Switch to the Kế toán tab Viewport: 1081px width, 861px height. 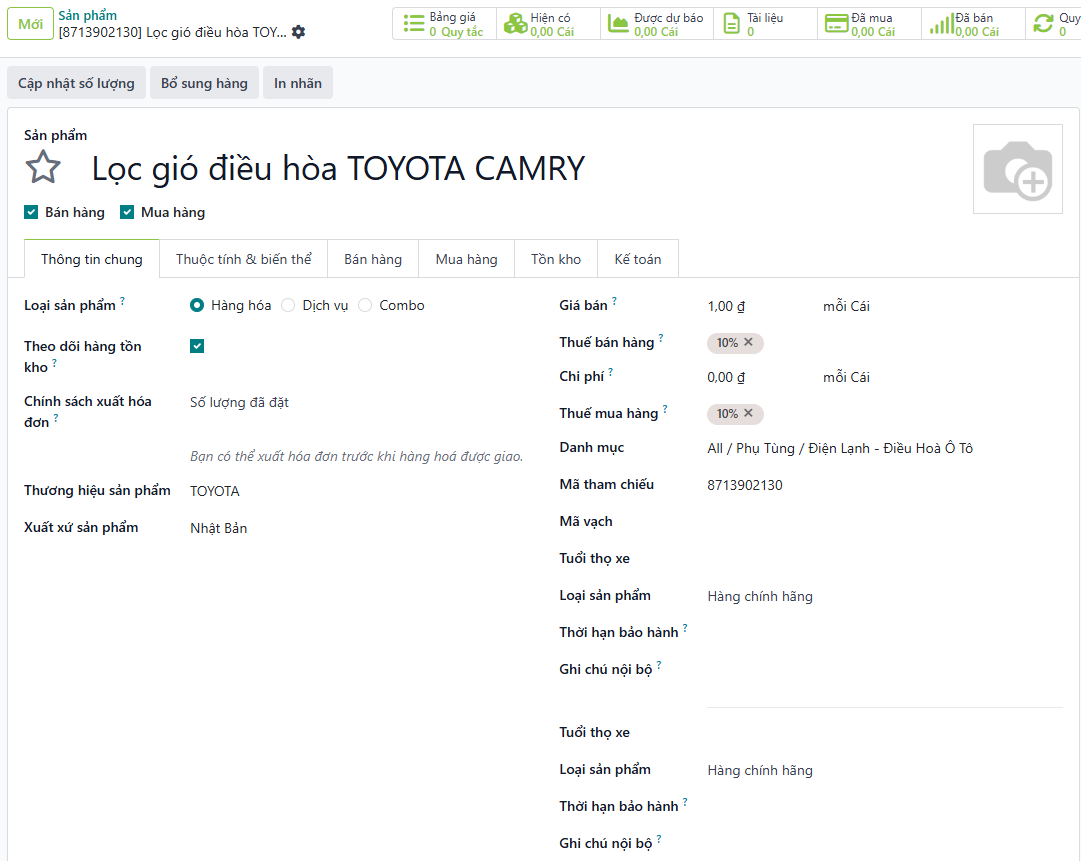pyautogui.click(x=637, y=259)
